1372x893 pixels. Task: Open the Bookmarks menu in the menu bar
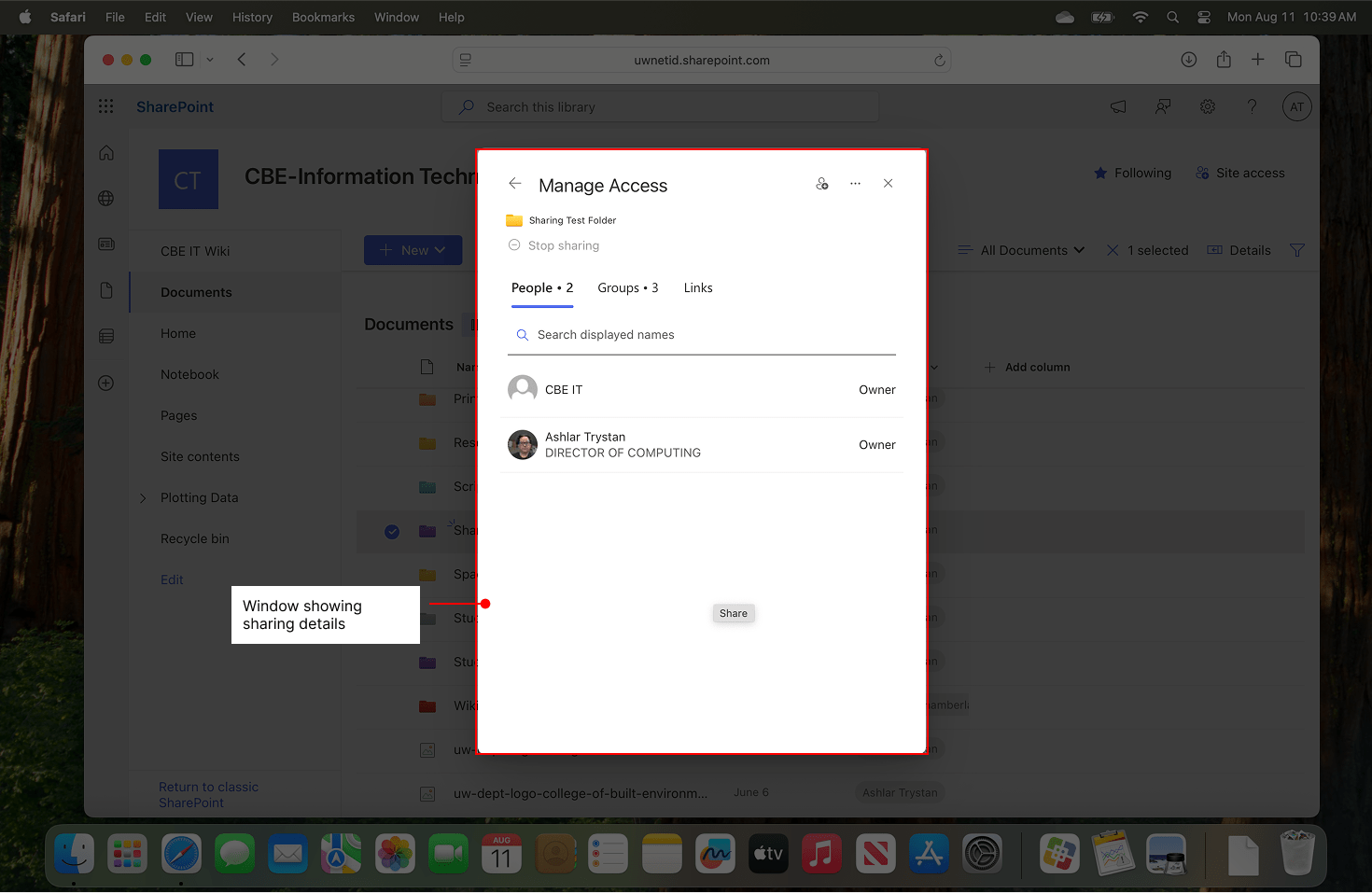coord(323,17)
